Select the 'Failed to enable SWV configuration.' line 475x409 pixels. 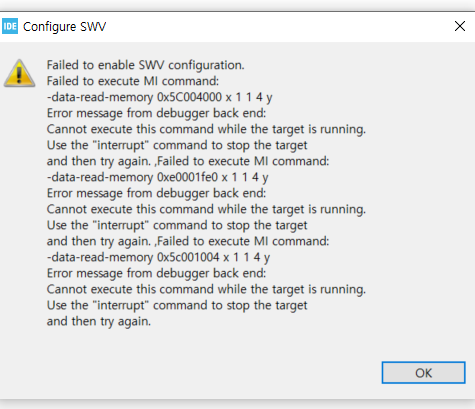[145, 65]
